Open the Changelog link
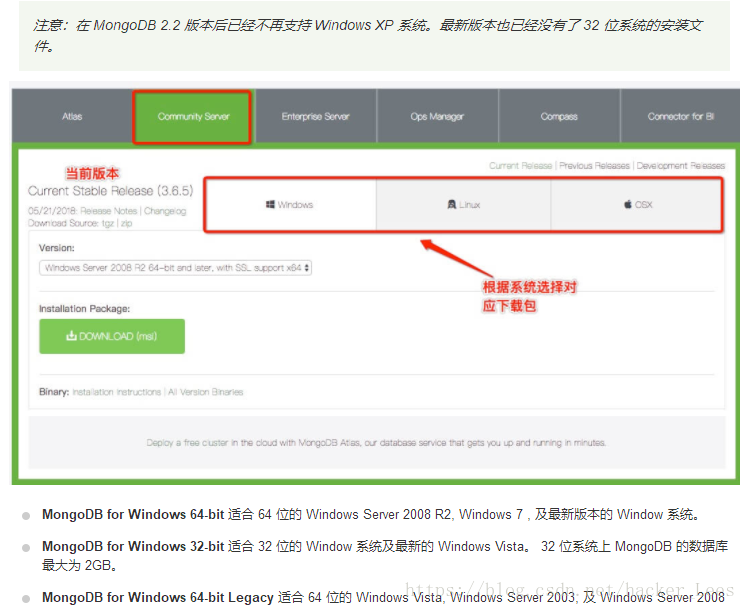 coord(165,211)
